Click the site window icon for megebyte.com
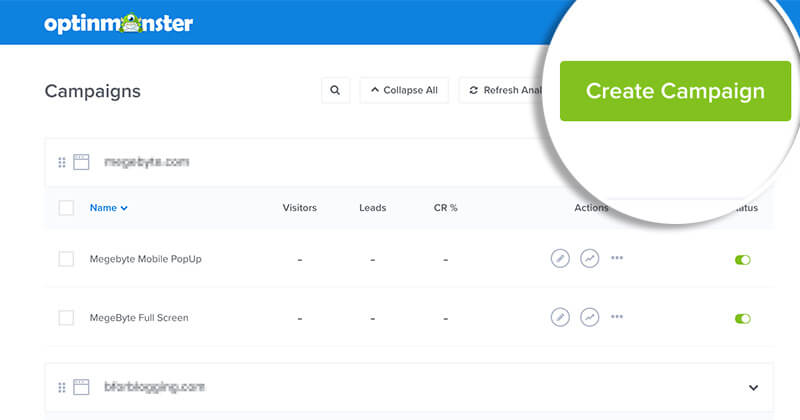800x420 pixels. 81,162
